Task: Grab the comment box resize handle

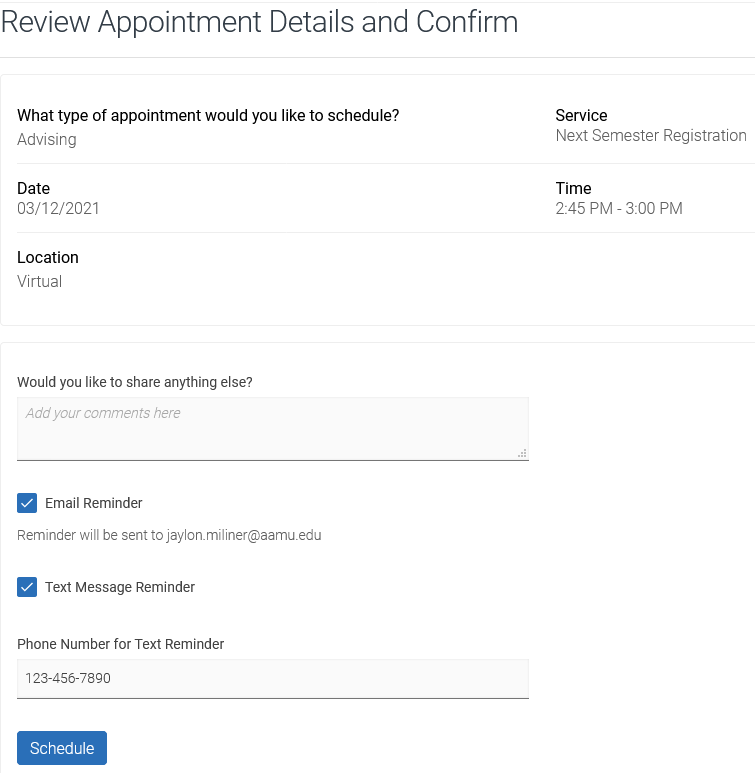Action: point(522,453)
